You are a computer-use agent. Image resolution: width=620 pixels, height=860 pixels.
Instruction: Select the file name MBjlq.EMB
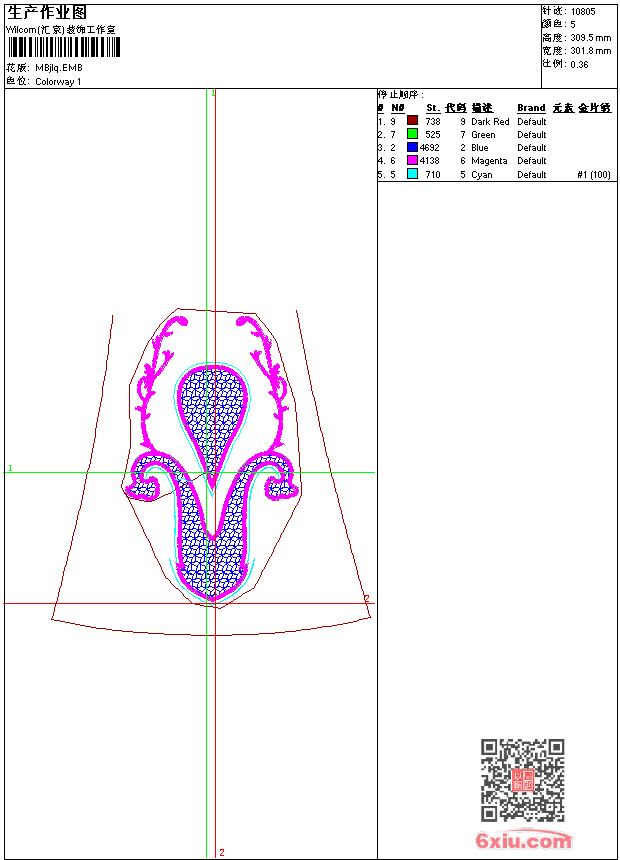pos(59,68)
